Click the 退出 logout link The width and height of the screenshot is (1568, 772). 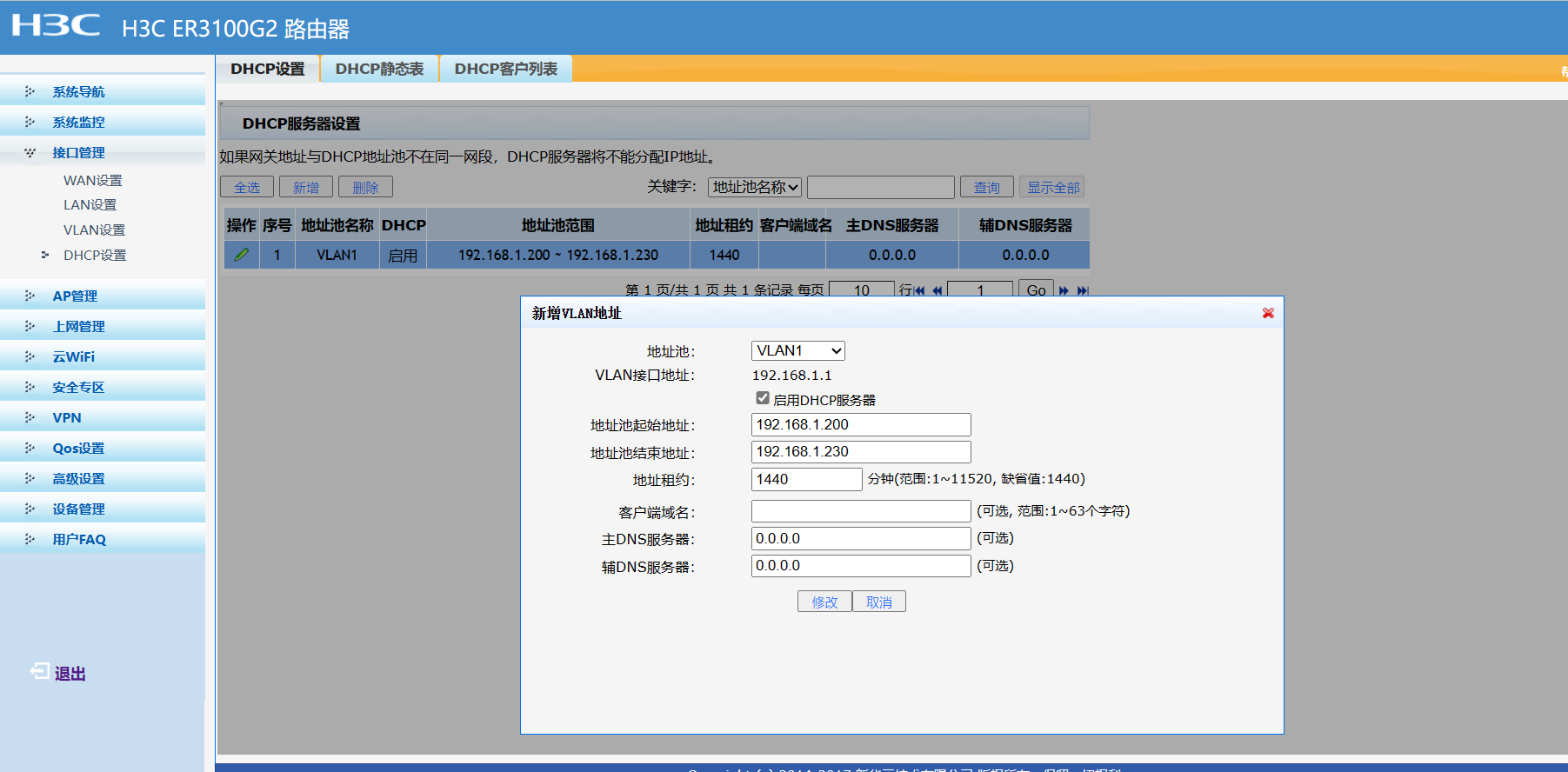(70, 673)
